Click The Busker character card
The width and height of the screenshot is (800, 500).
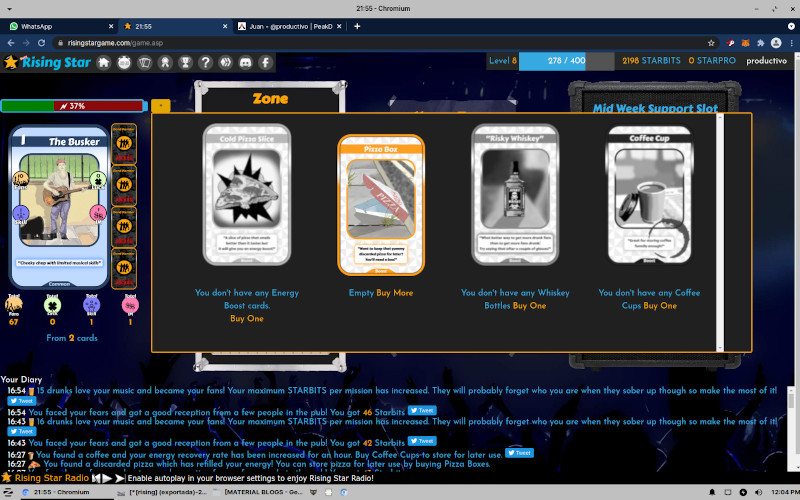[x=59, y=207]
